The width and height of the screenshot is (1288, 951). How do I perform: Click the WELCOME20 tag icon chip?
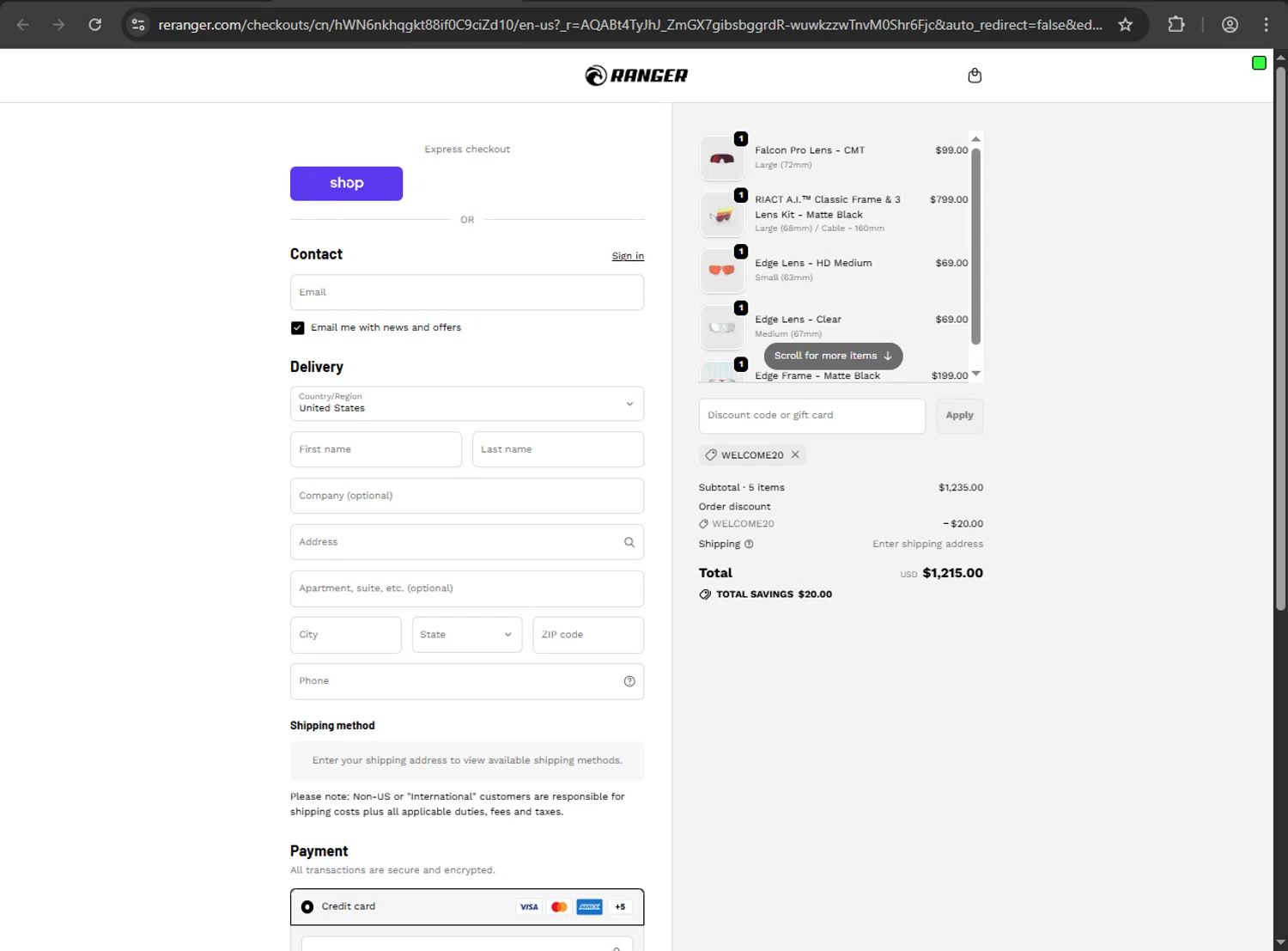tap(711, 455)
